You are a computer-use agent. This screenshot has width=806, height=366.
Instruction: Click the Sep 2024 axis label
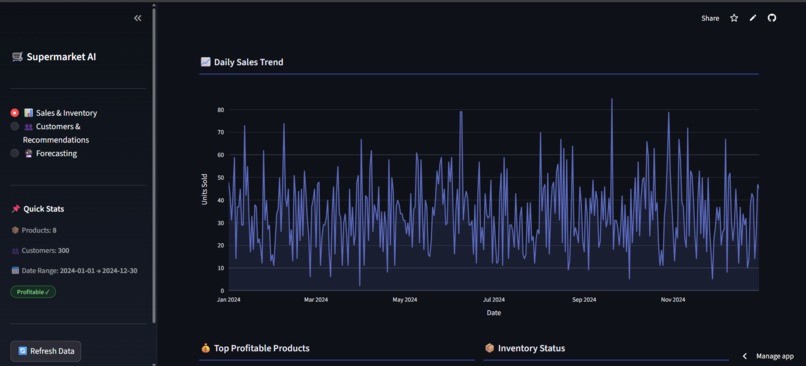[x=584, y=300]
